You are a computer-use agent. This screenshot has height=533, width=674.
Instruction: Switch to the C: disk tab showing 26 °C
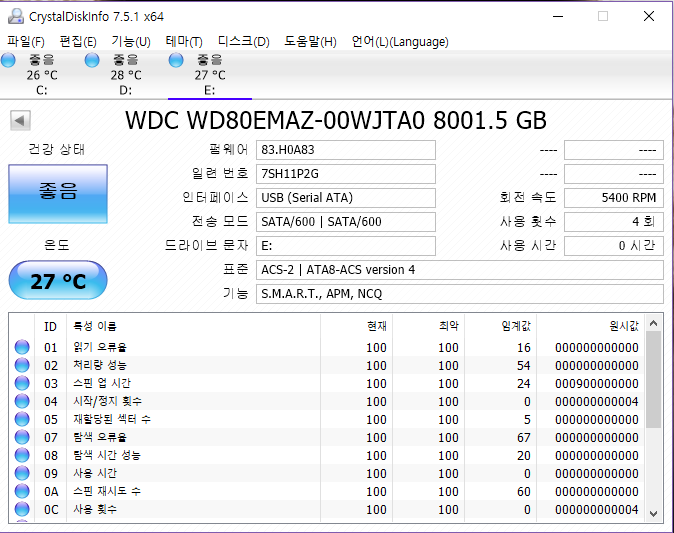pyautogui.click(x=42, y=75)
